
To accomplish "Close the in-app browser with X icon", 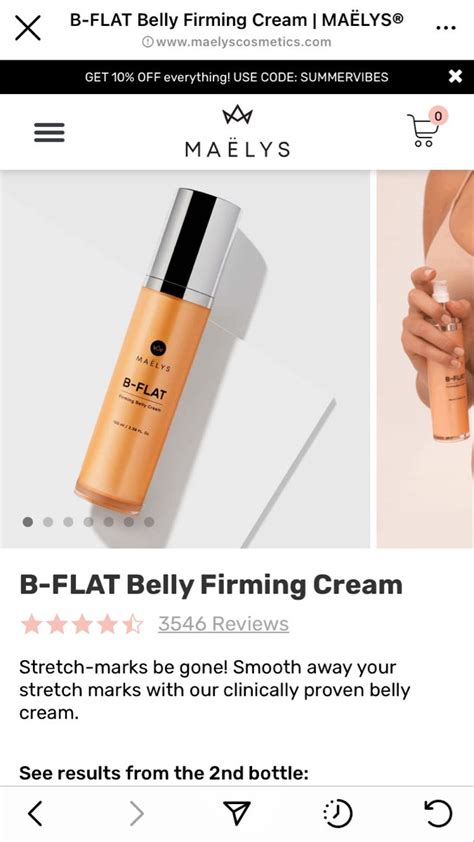I will [28, 28].
